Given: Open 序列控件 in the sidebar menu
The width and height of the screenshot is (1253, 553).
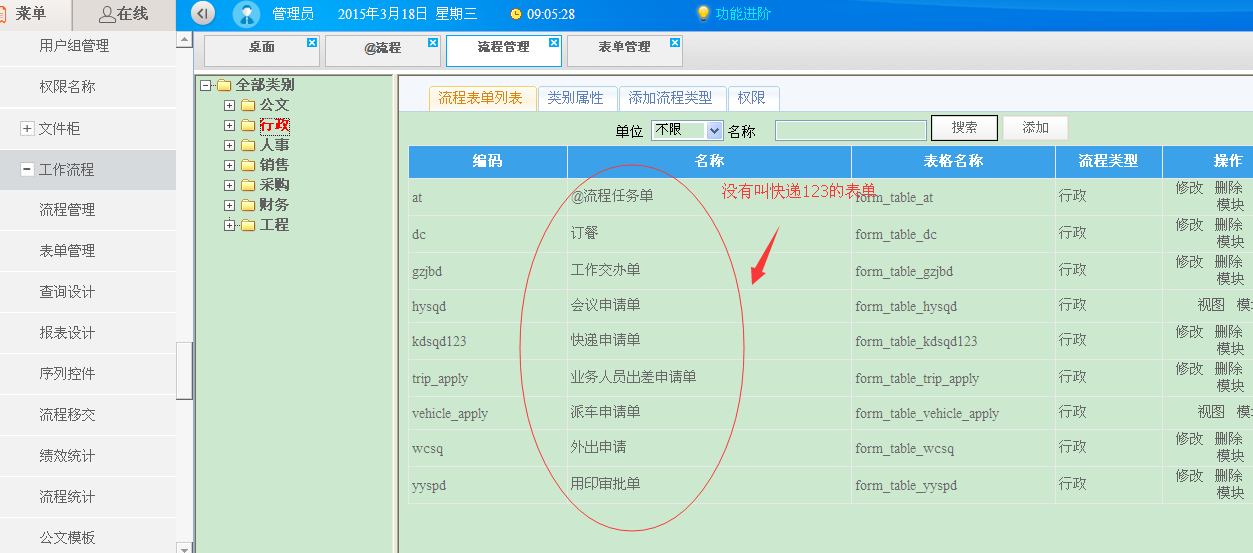Looking at the screenshot, I should point(67,374).
